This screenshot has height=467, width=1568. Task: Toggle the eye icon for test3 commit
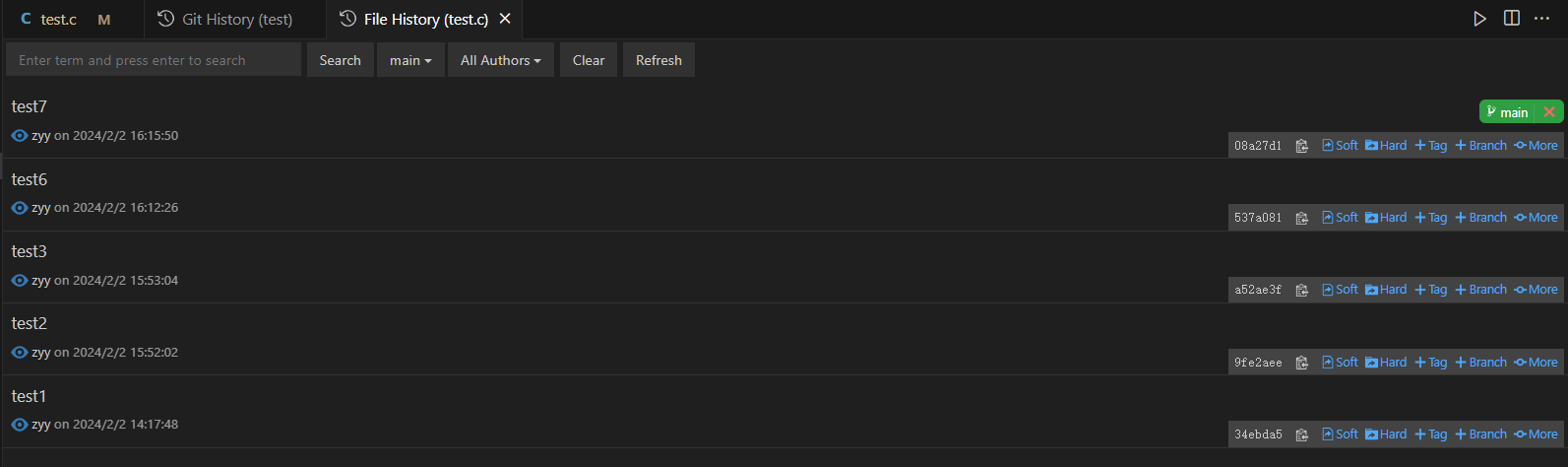tap(20, 281)
